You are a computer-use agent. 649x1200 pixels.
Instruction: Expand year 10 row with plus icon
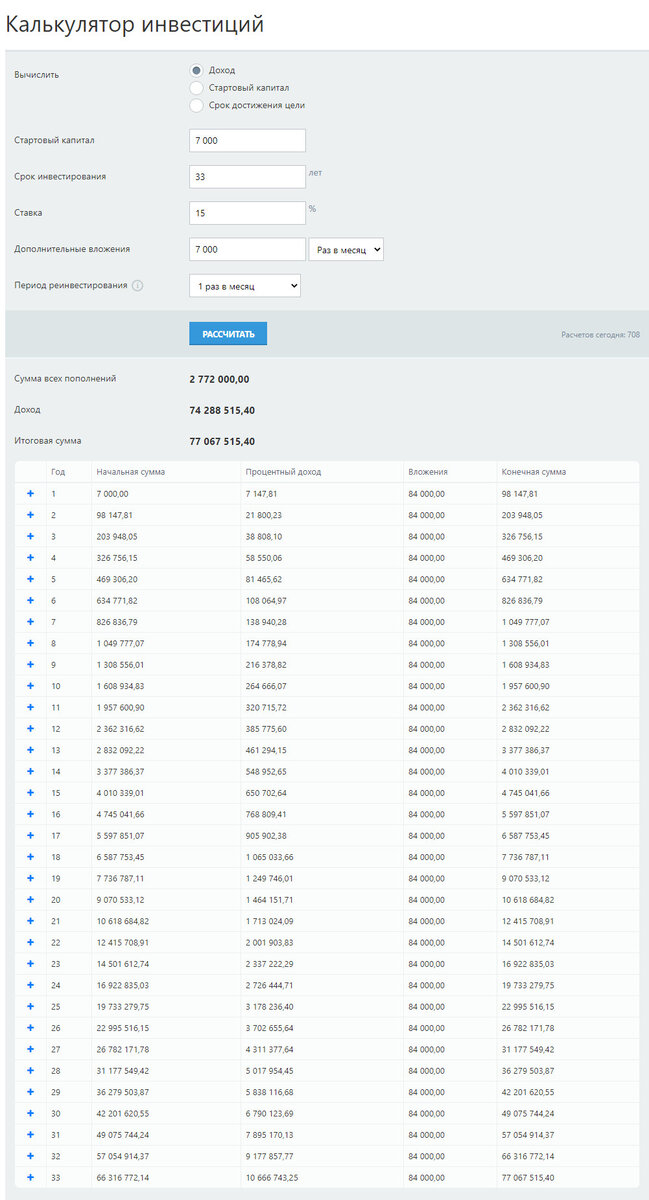point(30,686)
